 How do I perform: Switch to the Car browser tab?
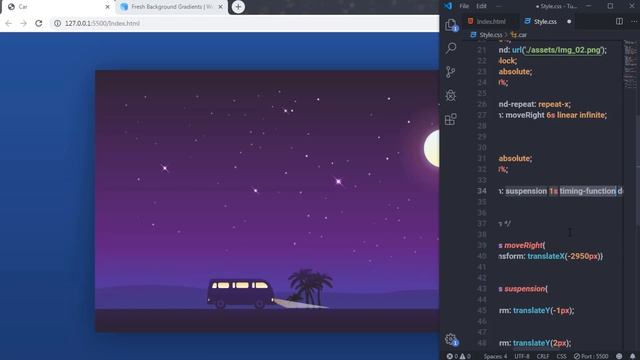57,7
